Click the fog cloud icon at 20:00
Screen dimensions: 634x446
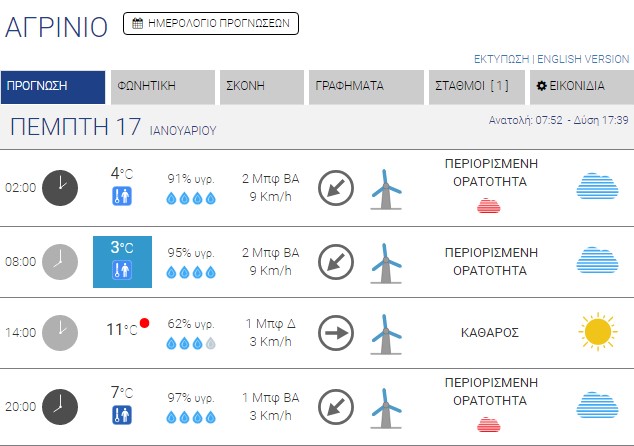point(598,405)
